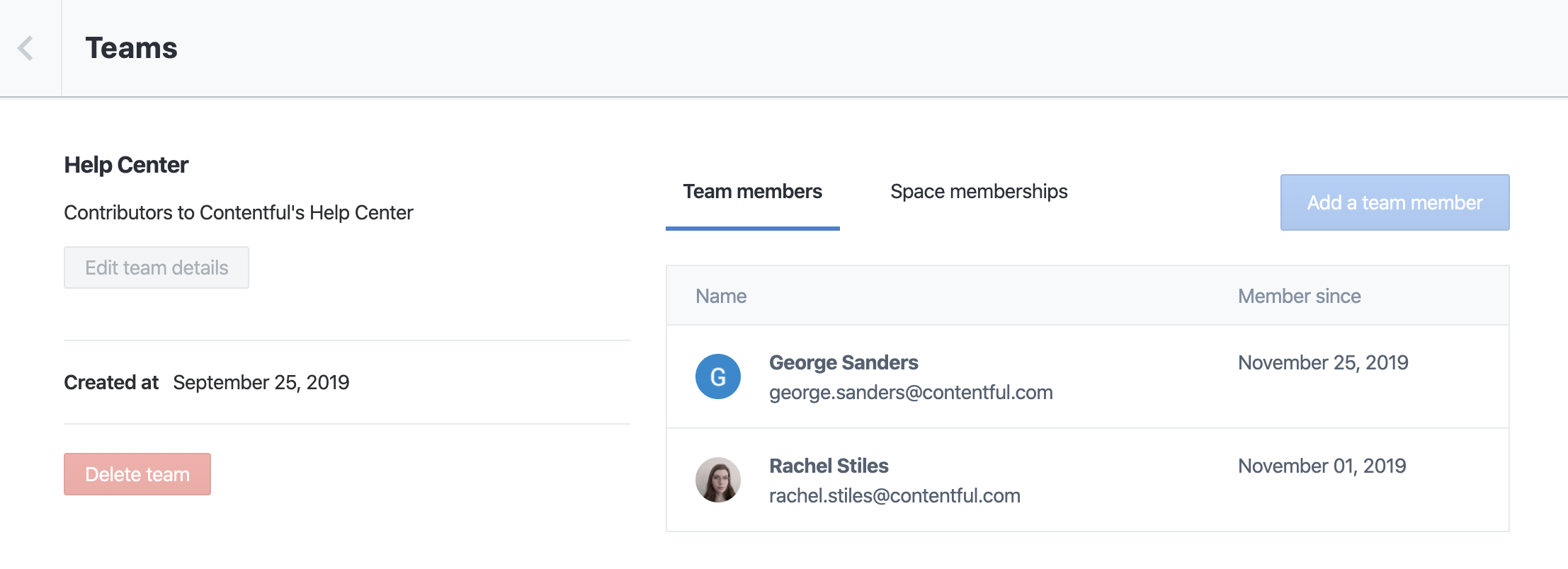Image resolution: width=1568 pixels, height=569 pixels.
Task: Click the November 25, 2019 member date
Action: click(x=1323, y=362)
